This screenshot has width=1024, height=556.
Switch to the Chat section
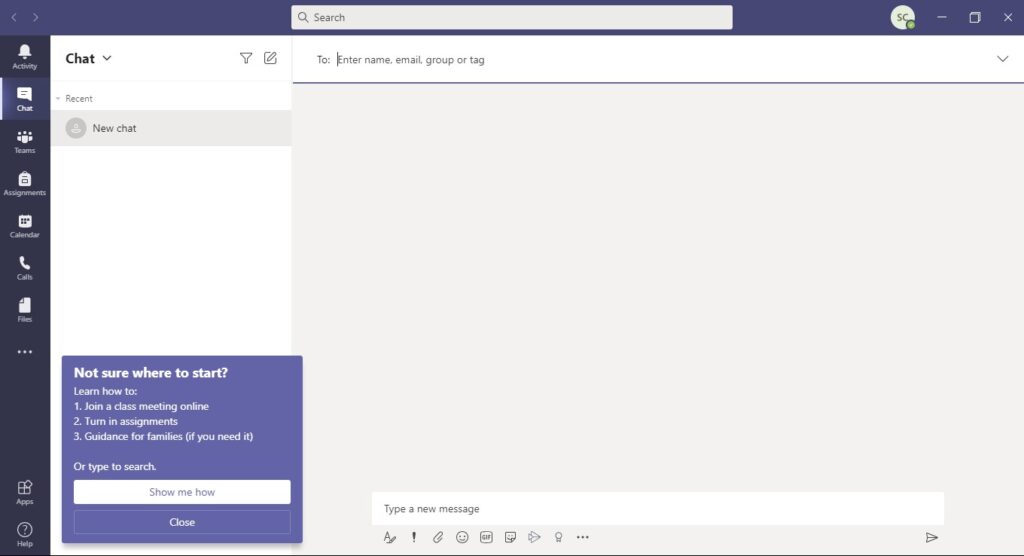click(25, 99)
